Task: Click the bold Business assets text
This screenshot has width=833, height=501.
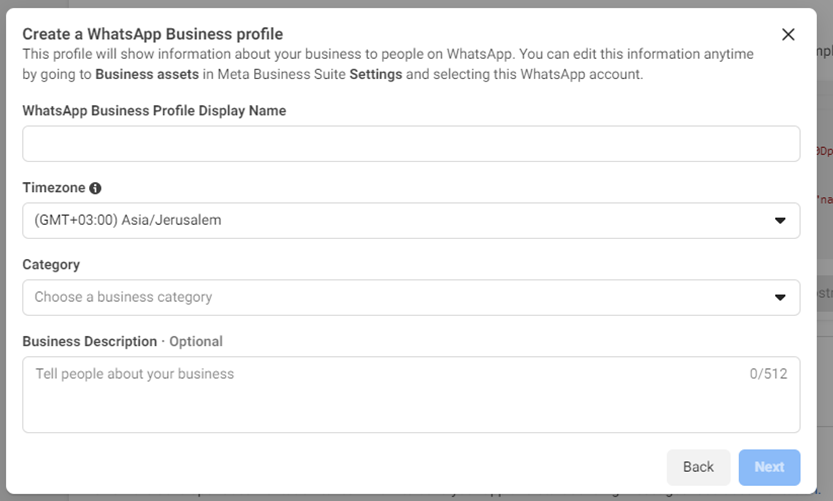Action: point(147,74)
